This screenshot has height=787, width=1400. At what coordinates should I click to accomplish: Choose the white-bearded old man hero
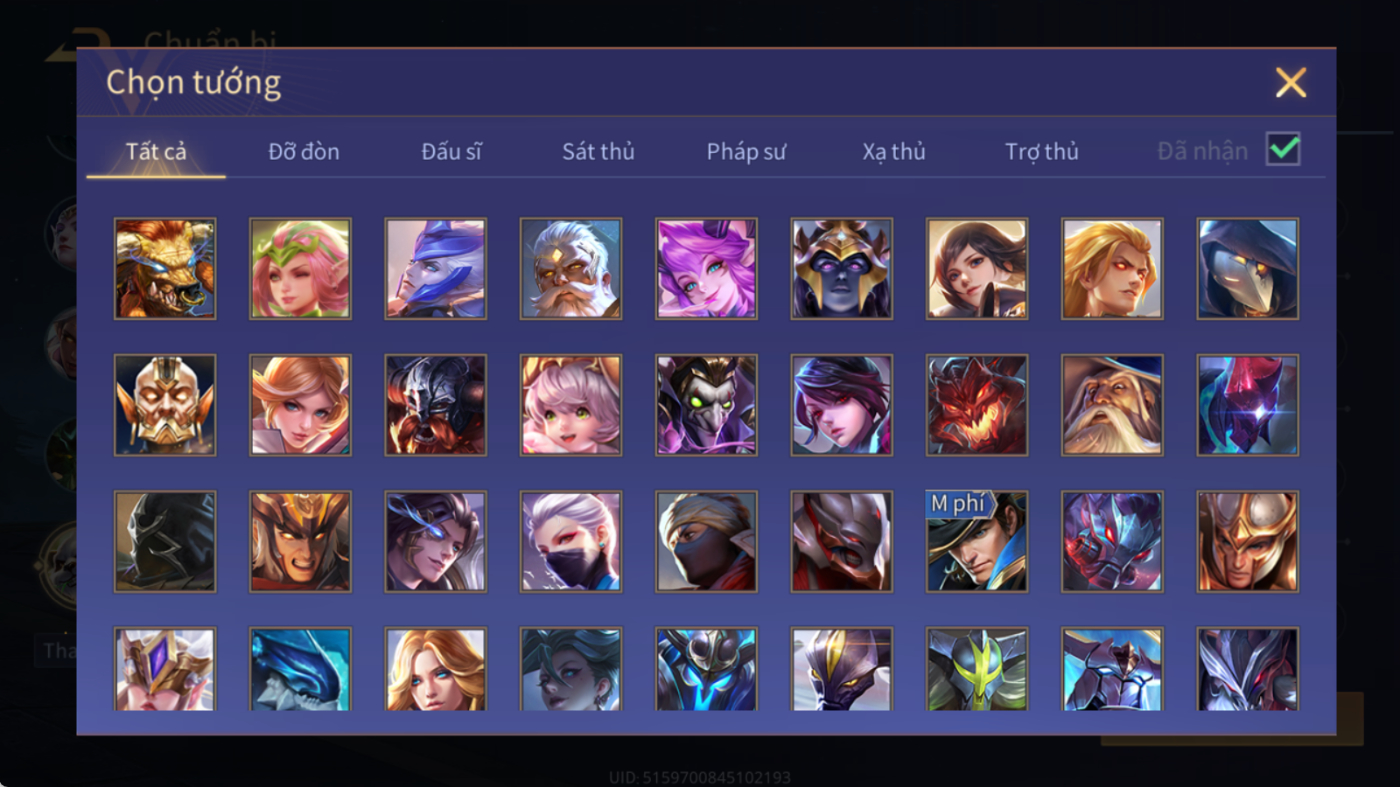571,269
